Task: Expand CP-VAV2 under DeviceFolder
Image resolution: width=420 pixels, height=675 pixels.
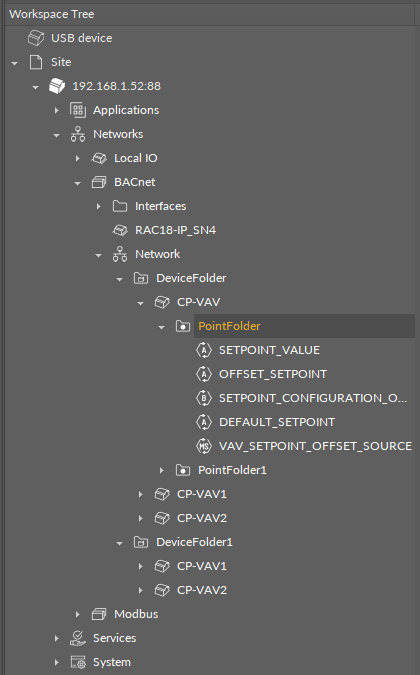Action: (141, 518)
